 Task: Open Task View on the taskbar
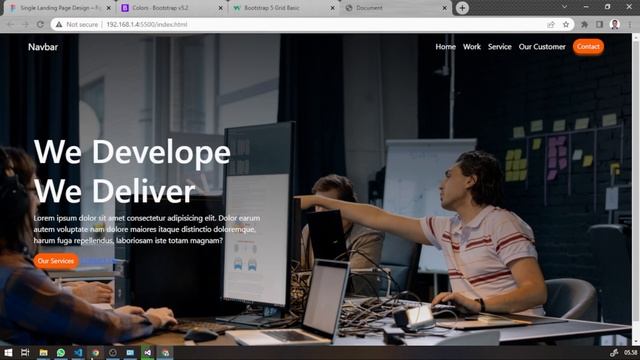coord(25,353)
